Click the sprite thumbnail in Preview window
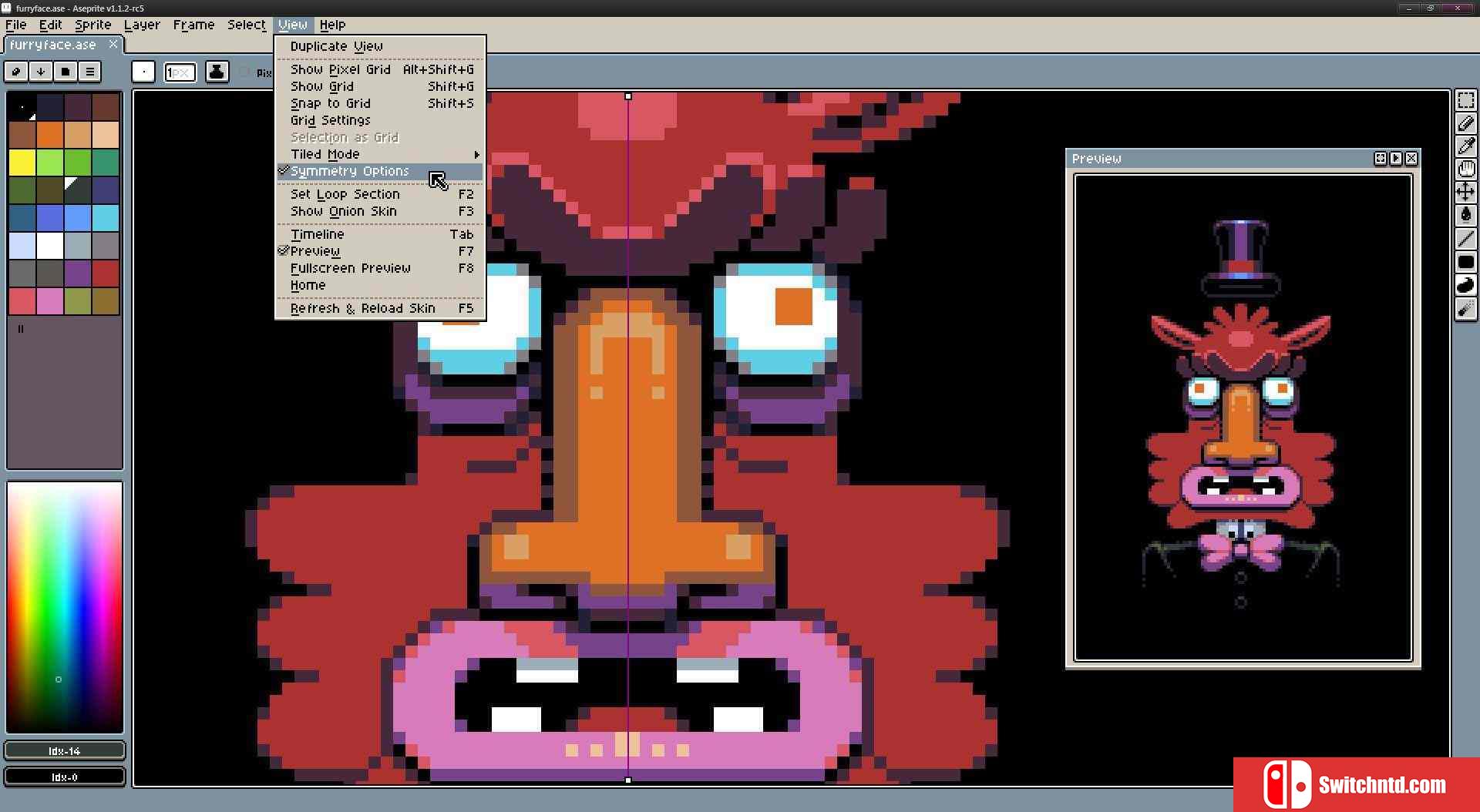 1242,416
